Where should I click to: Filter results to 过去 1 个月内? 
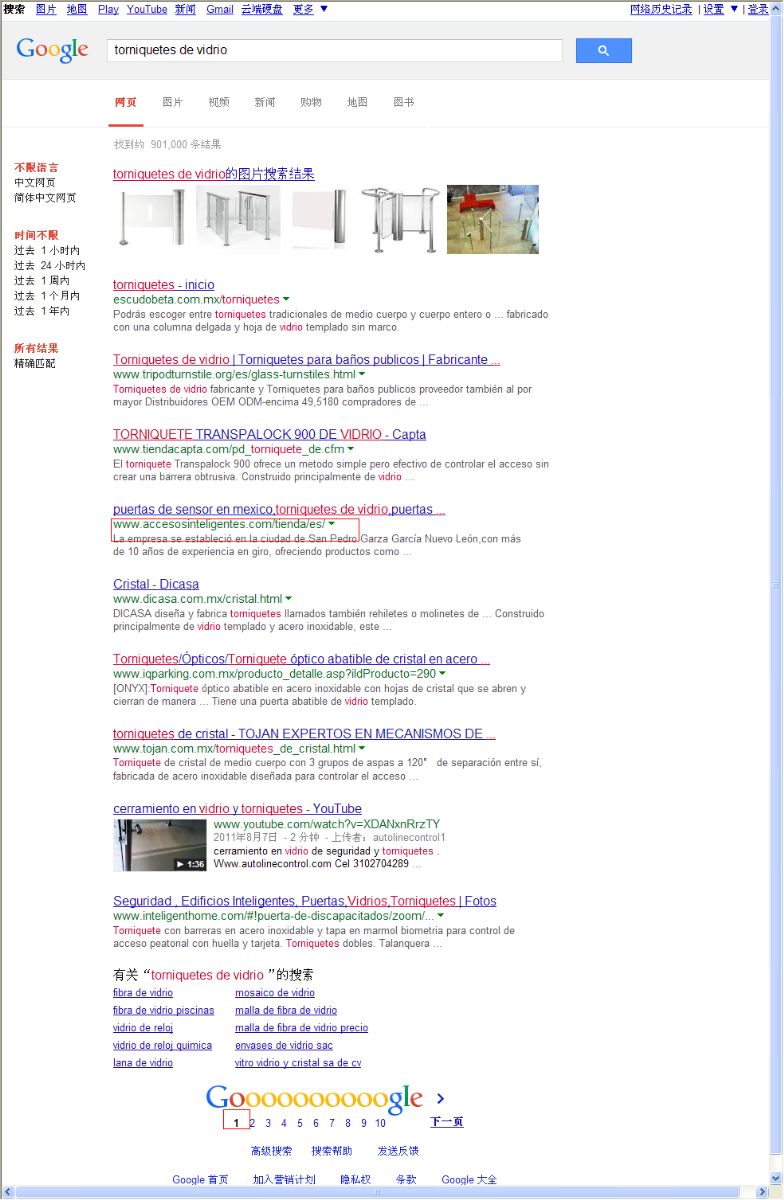(x=47, y=295)
